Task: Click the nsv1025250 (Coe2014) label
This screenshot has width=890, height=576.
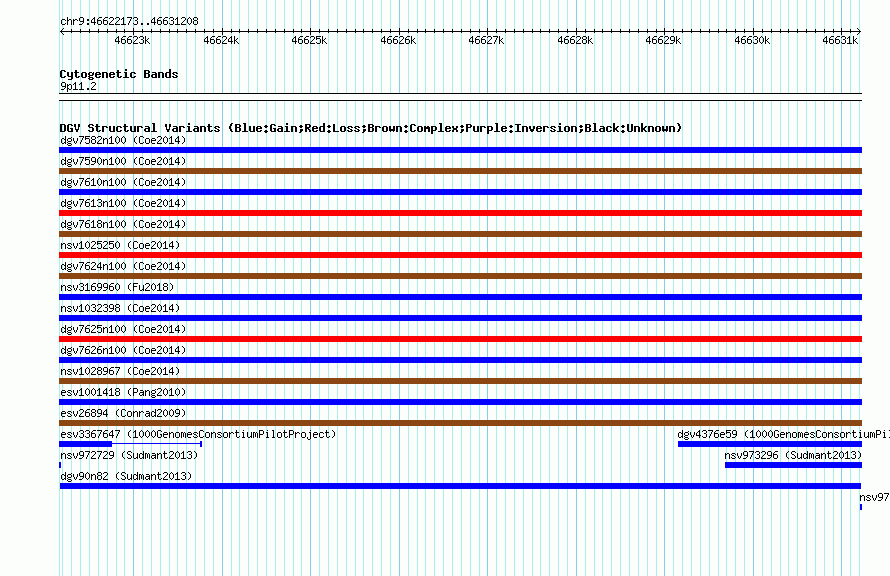Action: click(x=120, y=245)
